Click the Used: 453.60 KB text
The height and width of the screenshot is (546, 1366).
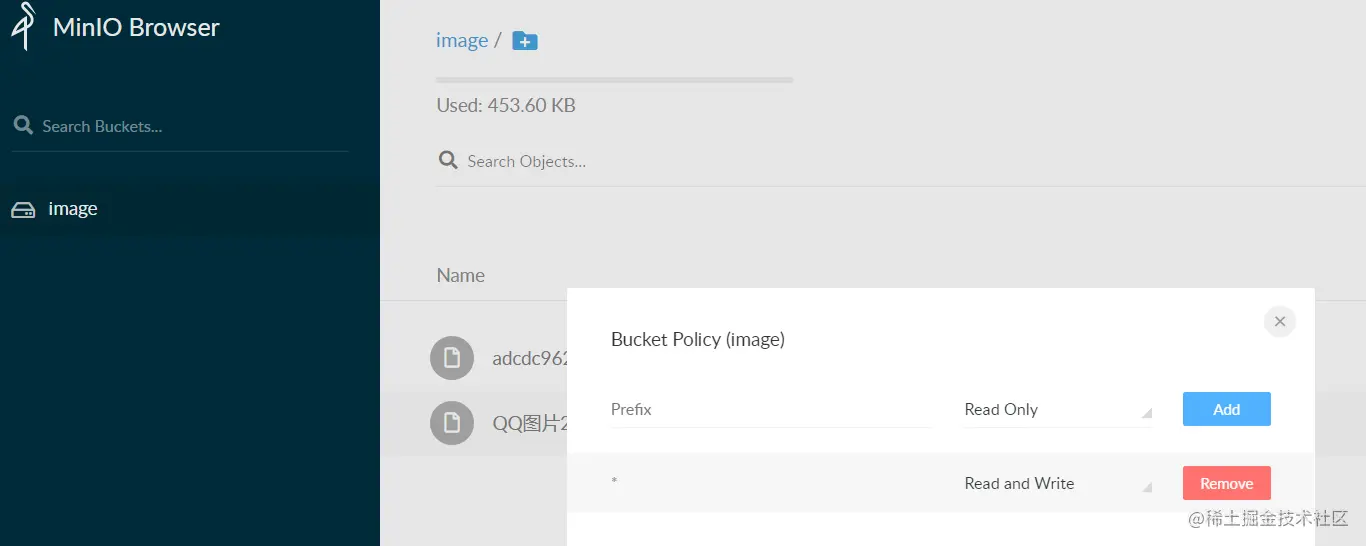506,105
